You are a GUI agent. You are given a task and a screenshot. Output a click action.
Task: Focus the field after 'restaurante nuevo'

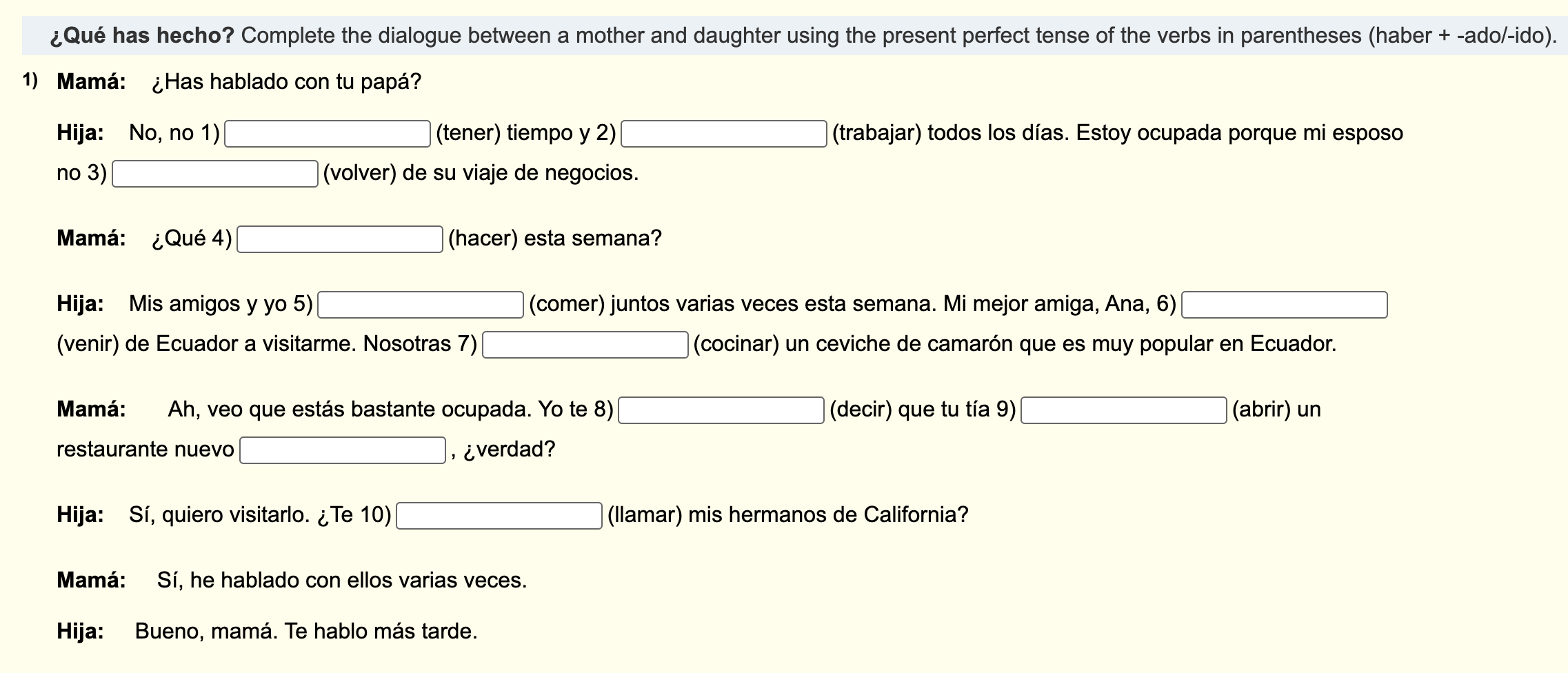pos(342,450)
